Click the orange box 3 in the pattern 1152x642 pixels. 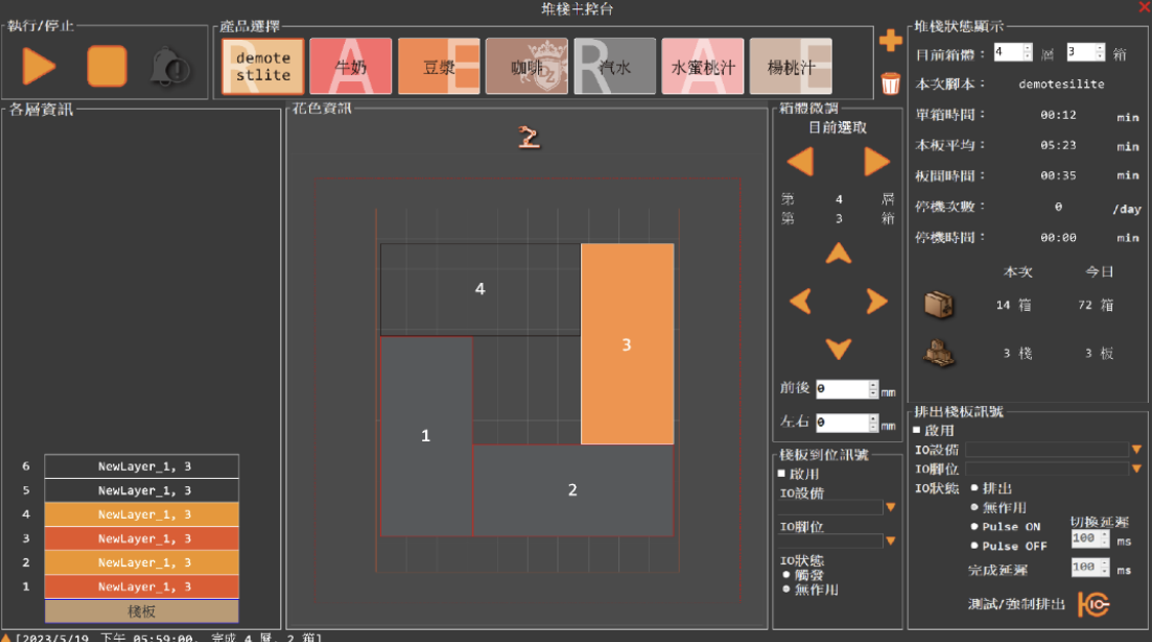click(x=627, y=344)
